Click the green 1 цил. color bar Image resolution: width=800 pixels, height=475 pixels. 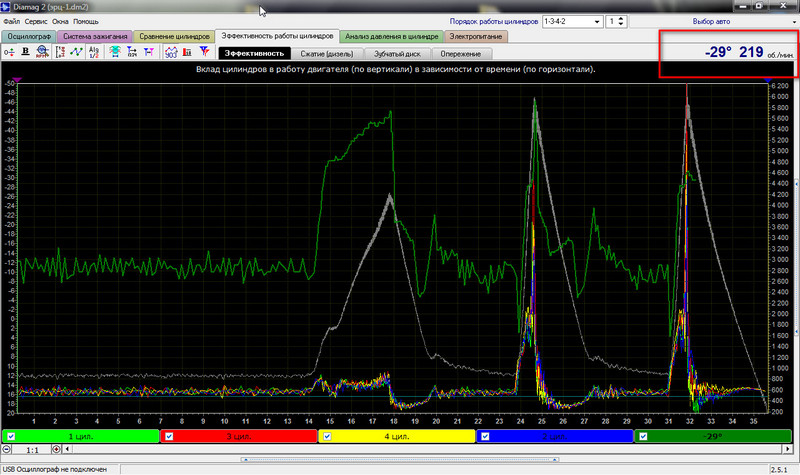click(81, 436)
